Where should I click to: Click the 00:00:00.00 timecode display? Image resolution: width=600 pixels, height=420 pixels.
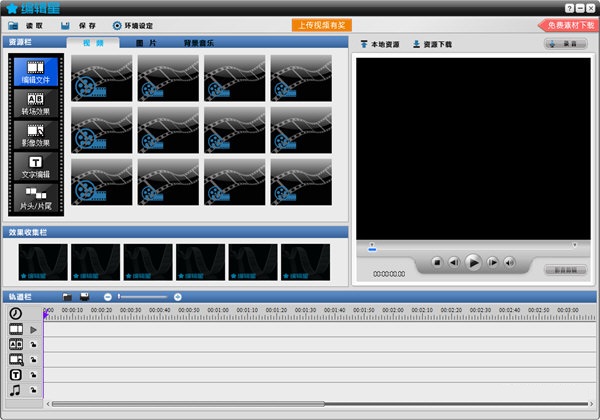pos(389,274)
